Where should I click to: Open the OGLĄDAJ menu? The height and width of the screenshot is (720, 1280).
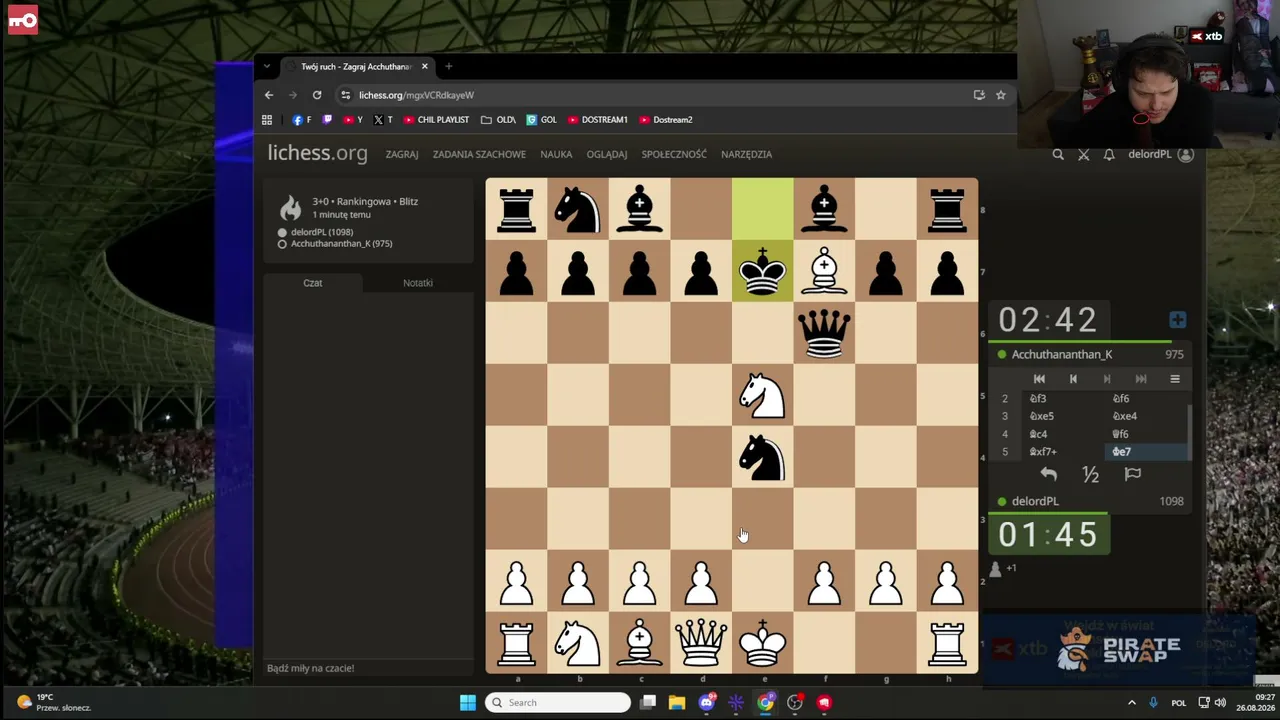pyautogui.click(x=607, y=154)
